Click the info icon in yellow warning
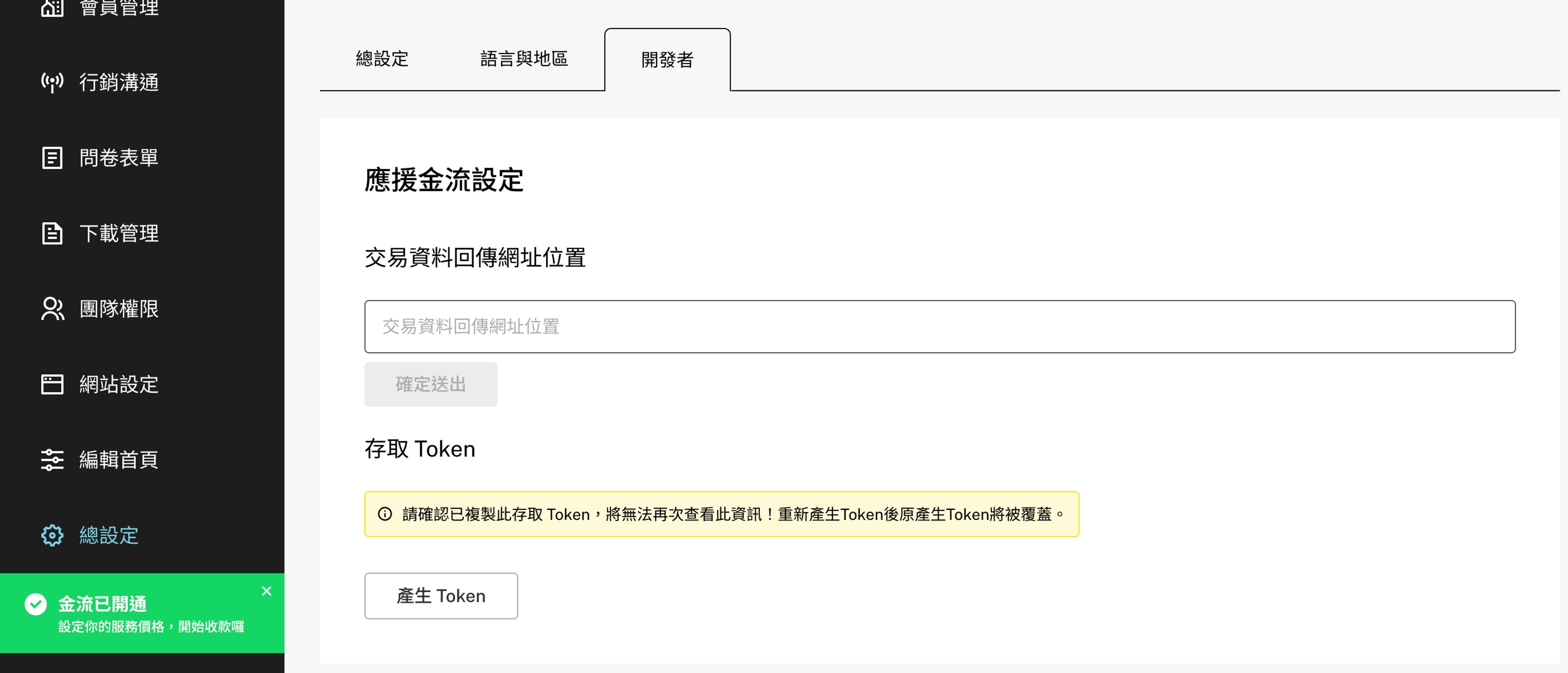The height and width of the screenshot is (673, 1568). pos(385,514)
